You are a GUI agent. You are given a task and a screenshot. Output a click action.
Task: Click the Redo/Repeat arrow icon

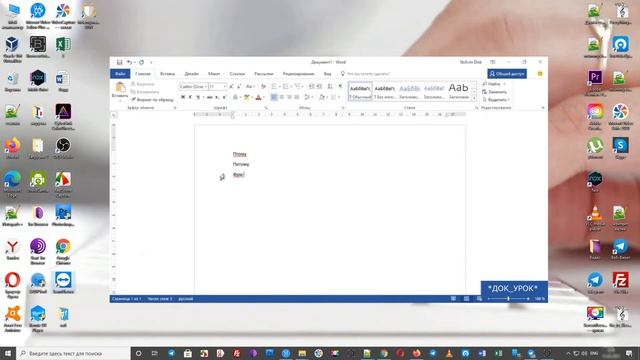point(142,62)
